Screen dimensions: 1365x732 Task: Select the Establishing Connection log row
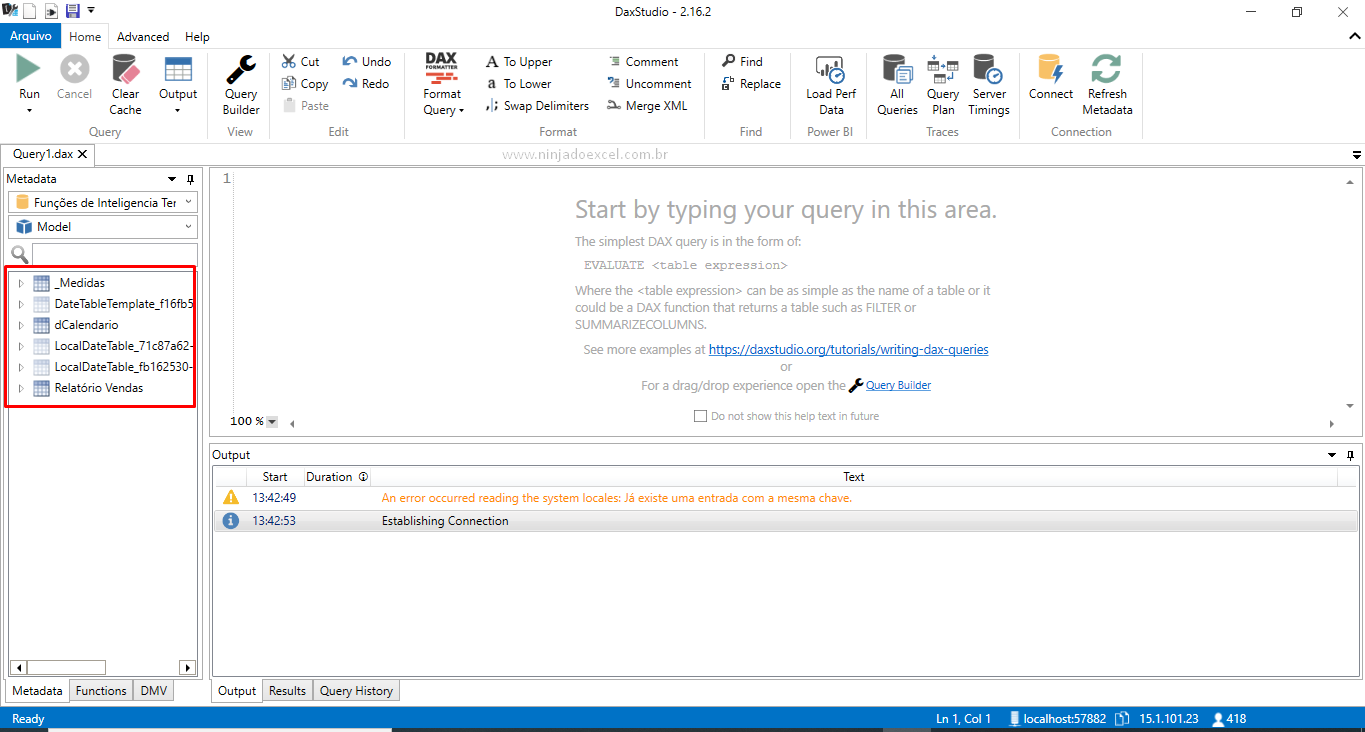785,521
